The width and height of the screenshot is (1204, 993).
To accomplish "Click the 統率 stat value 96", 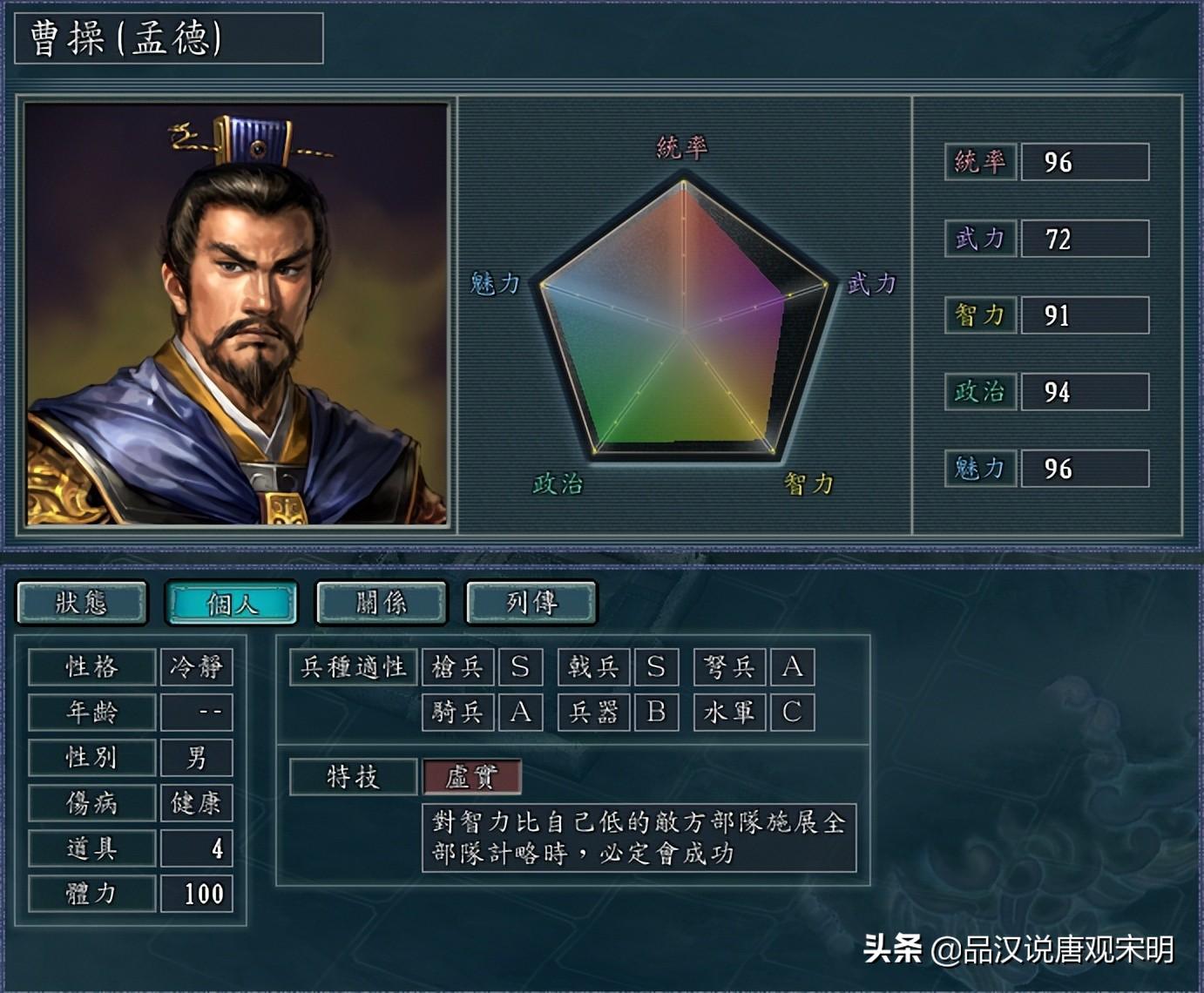I will point(1085,162).
